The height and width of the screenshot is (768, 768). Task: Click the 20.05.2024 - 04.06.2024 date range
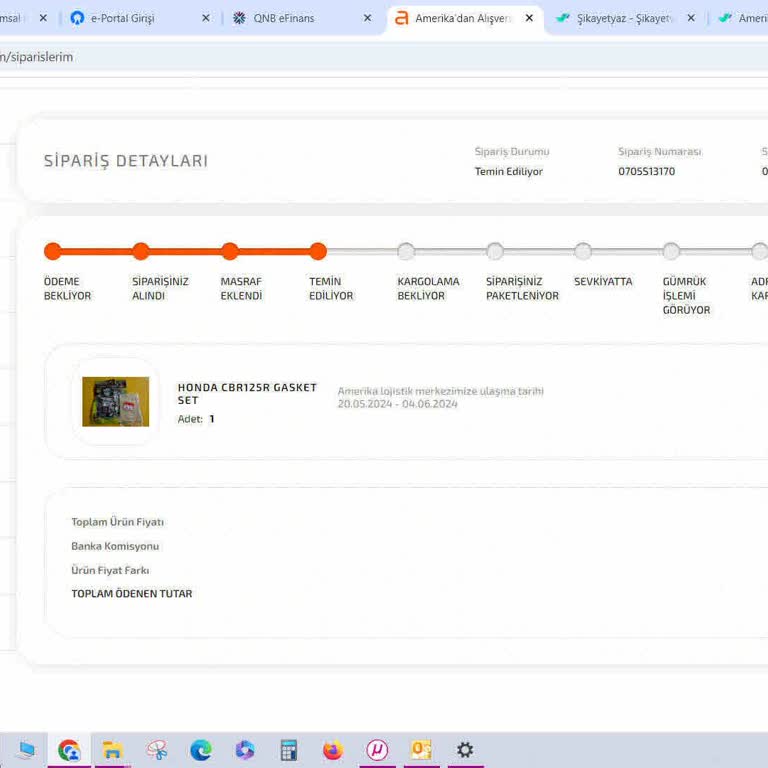tap(397, 404)
